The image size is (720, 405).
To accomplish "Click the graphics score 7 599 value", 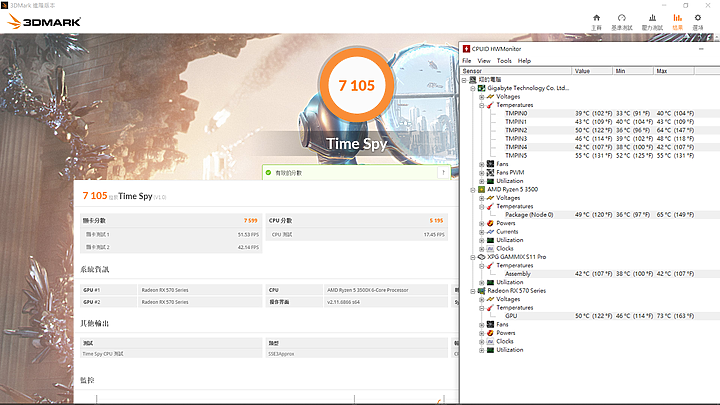I will tap(250, 221).
